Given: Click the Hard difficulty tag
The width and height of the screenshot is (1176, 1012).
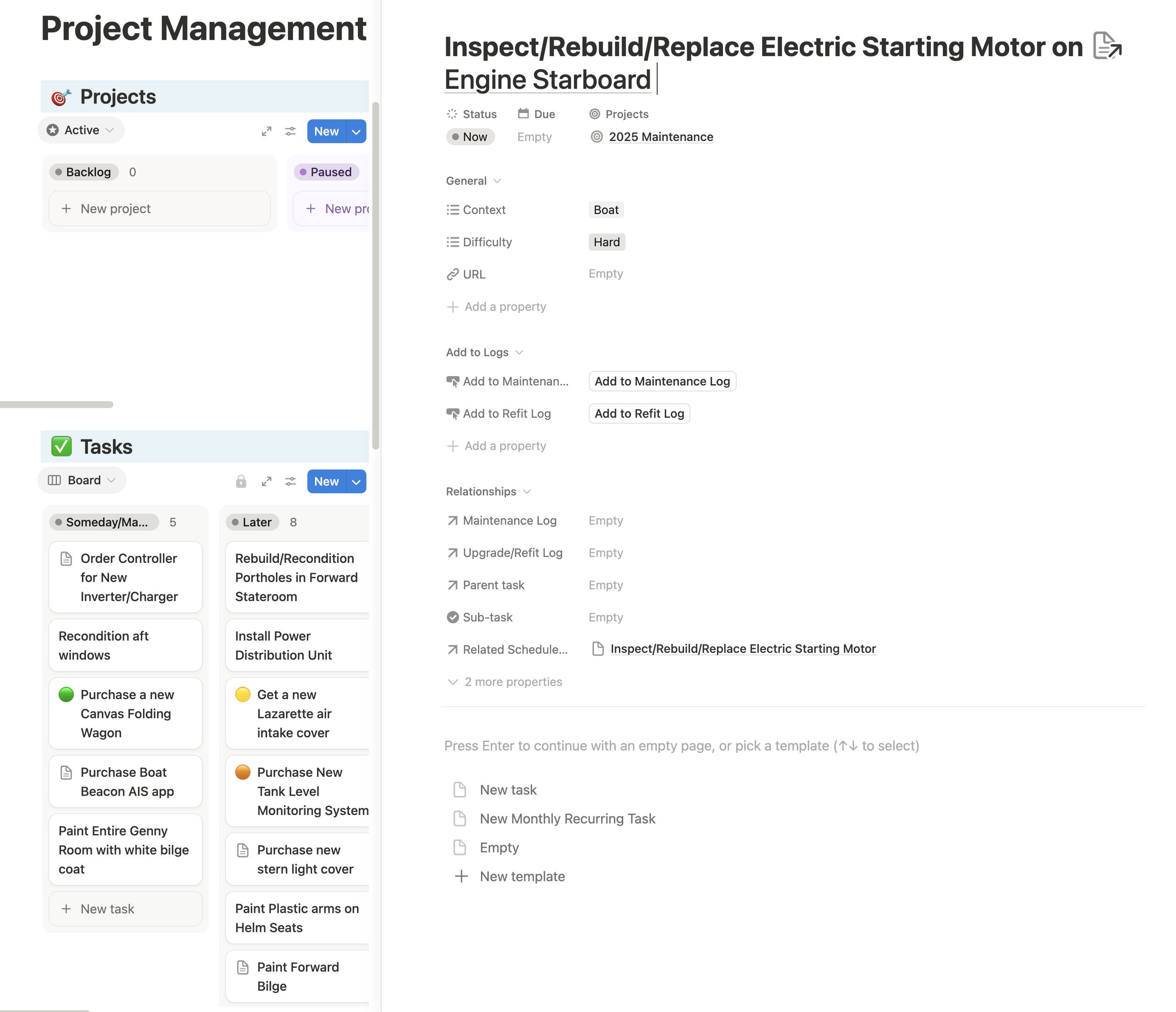Looking at the screenshot, I should click(x=606, y=242).
